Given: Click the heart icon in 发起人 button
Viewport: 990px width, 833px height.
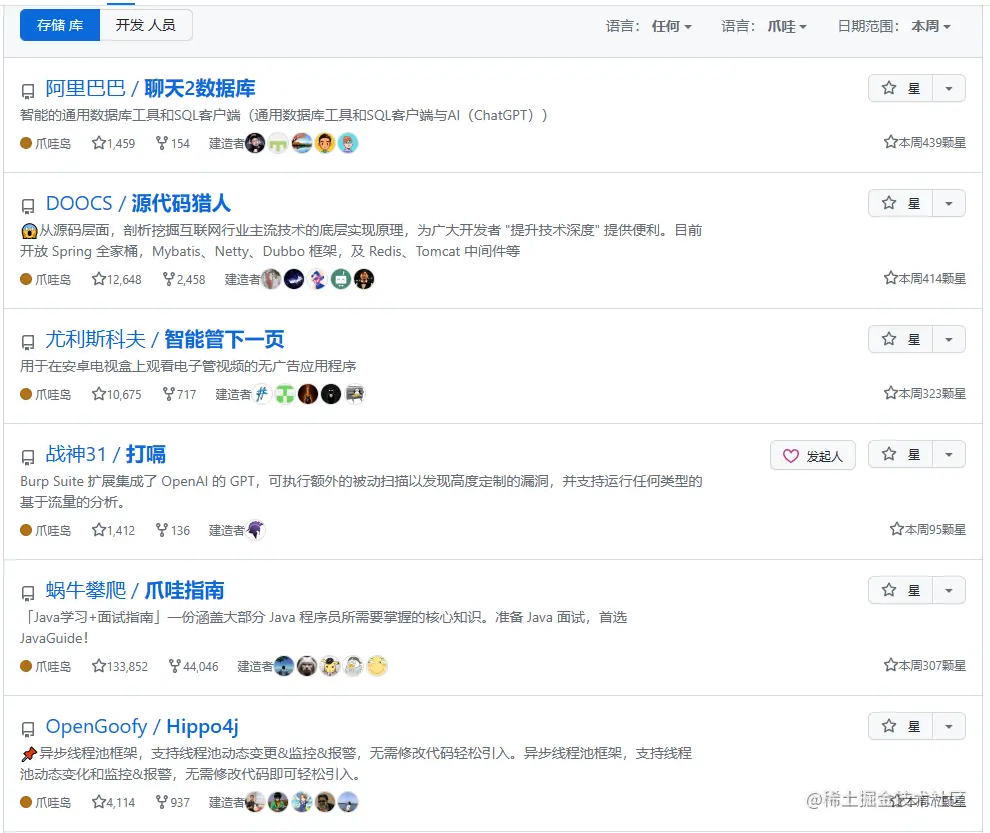Looking at the screenshot, I should click(790, 455).
